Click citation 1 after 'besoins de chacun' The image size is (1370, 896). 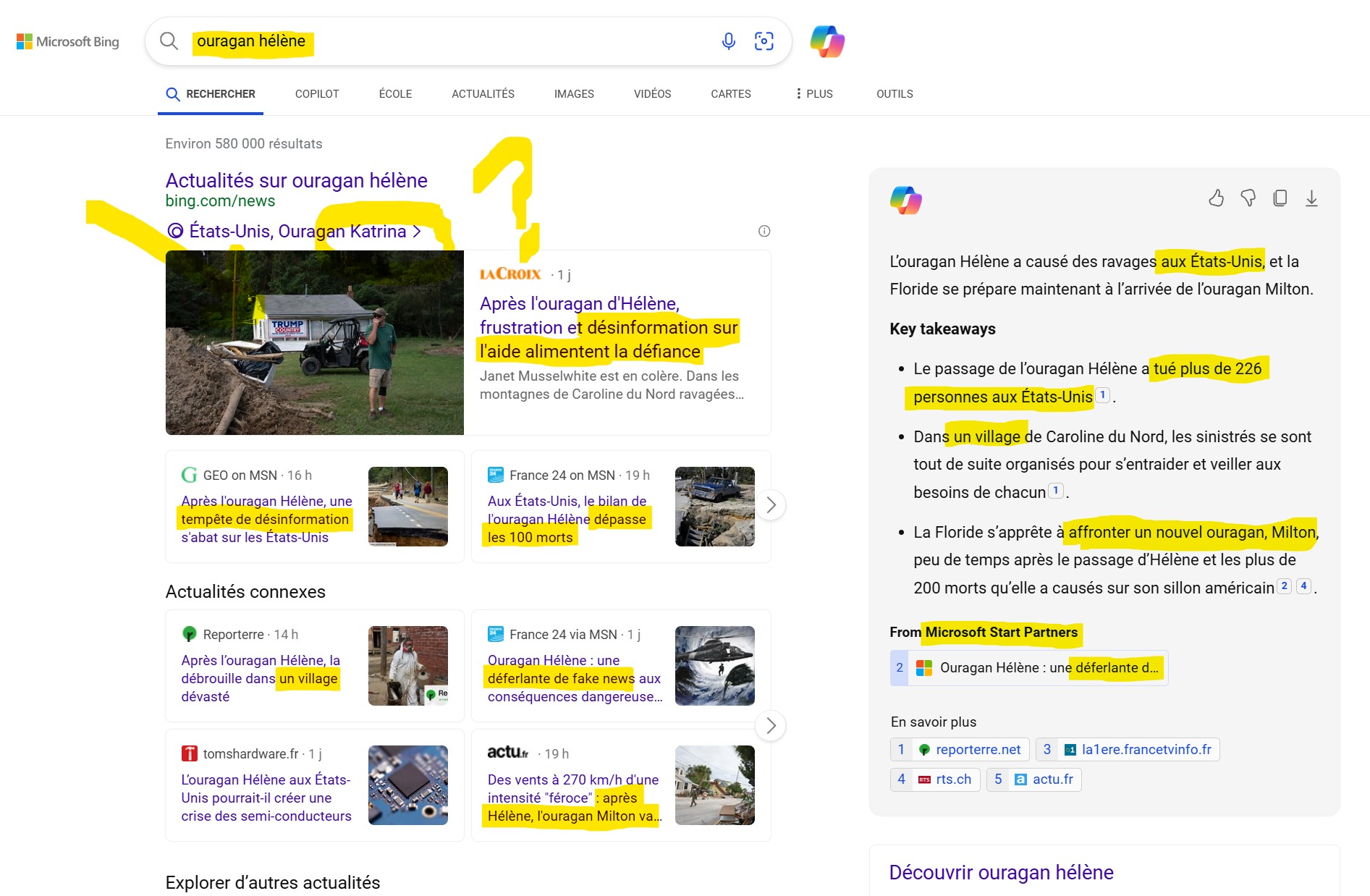[x=1056, y=491]
